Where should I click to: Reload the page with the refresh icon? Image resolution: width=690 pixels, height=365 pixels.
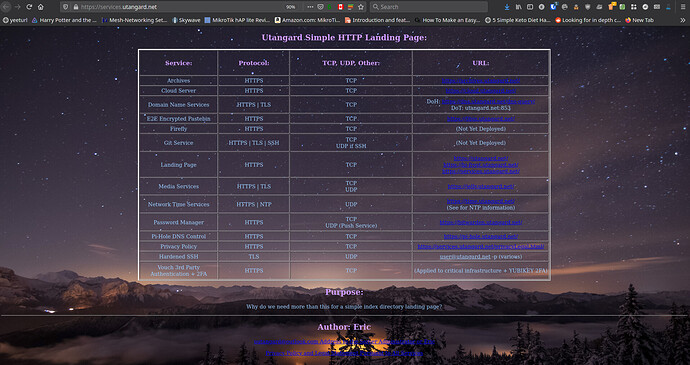coord(29,7)
